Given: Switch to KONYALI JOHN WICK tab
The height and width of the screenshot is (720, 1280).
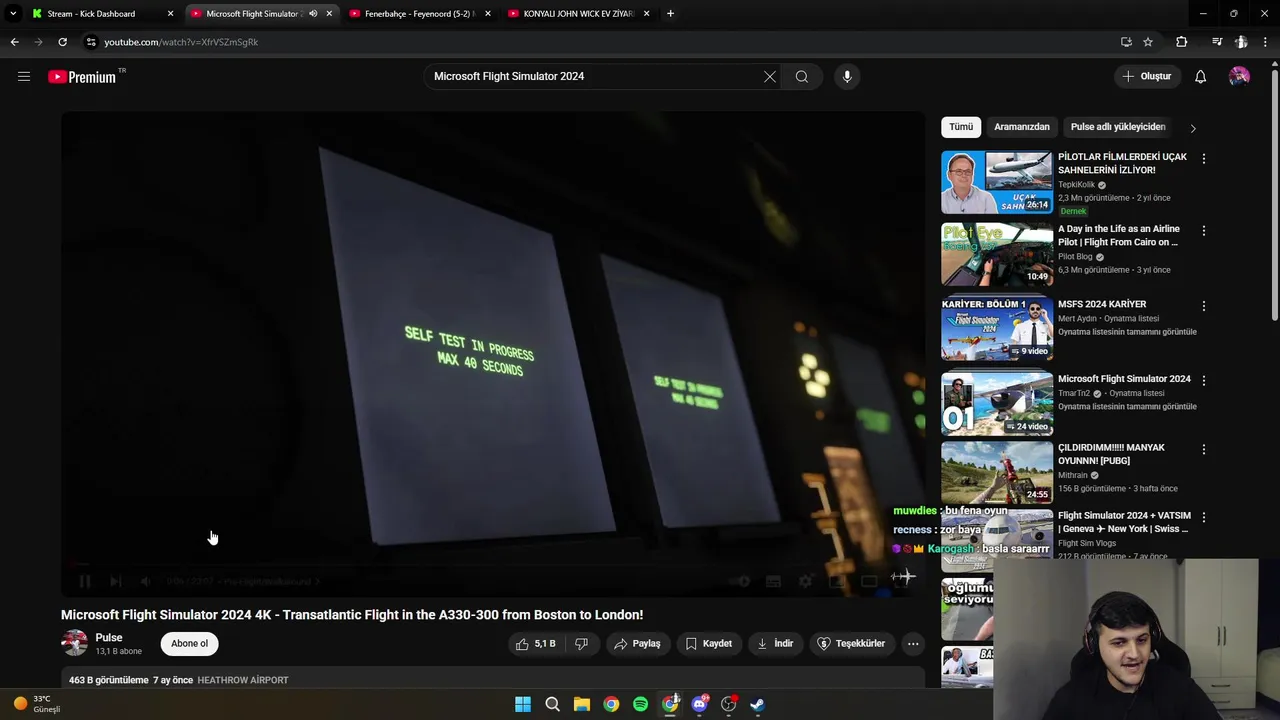Looking at the screenshot, I should [578, 14].
